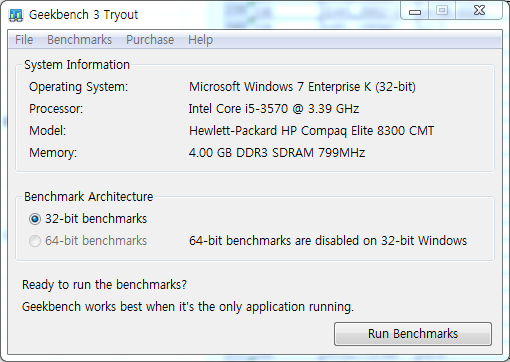Click the Geekbench 3 Tryout title bar text
This screenshot has height=362, width=510.
pos(83,15)
